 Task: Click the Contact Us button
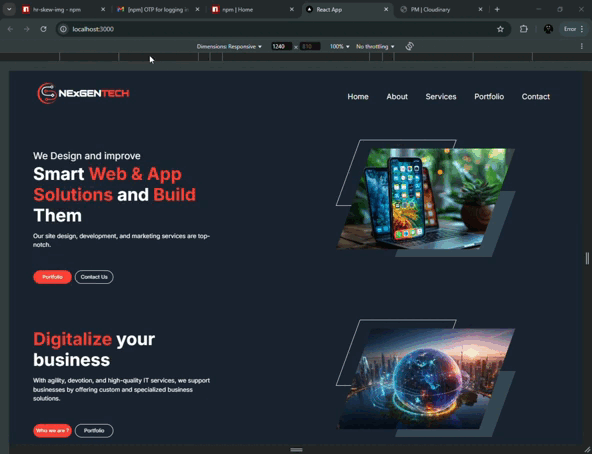(x=94, y=277)
